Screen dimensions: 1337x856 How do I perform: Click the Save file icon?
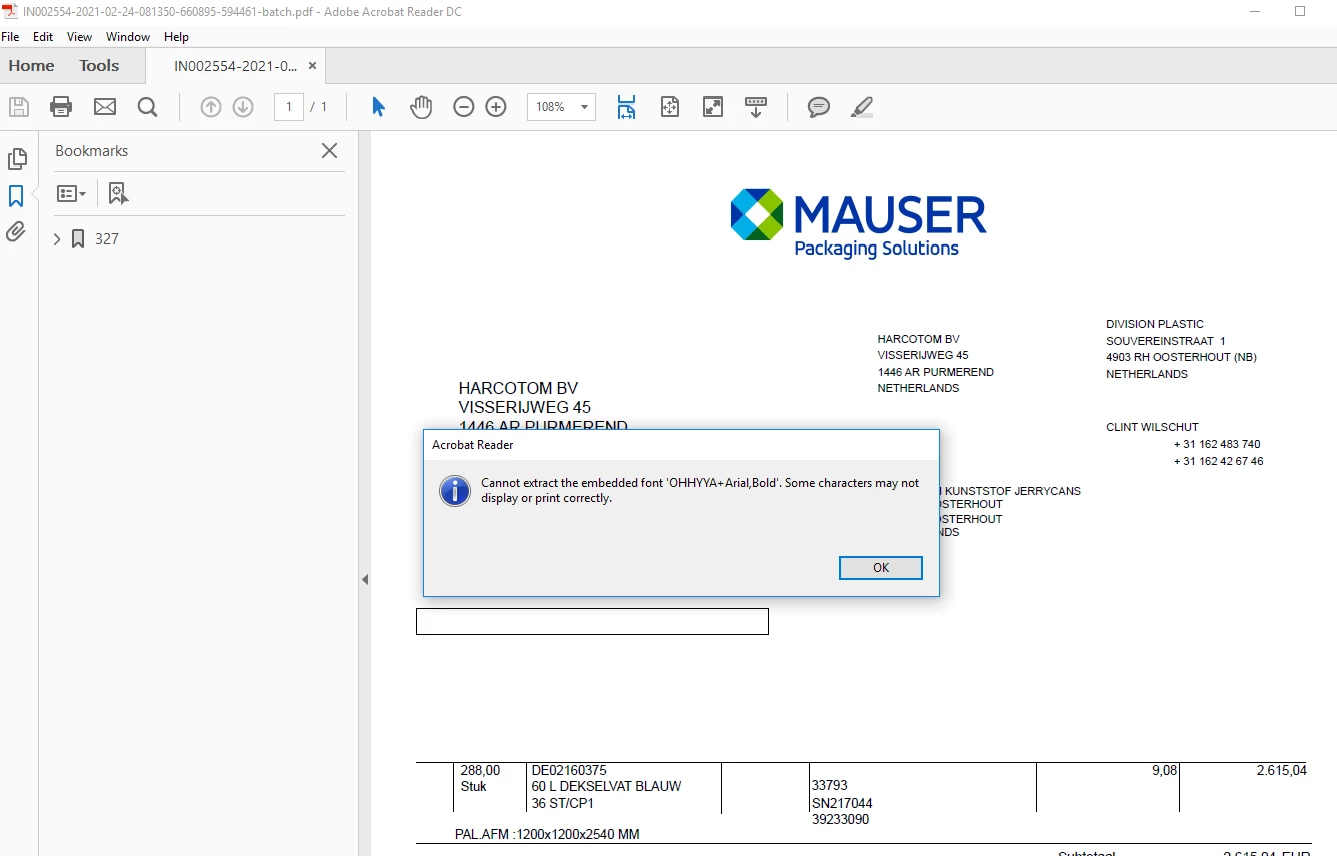tap(18, 107)
